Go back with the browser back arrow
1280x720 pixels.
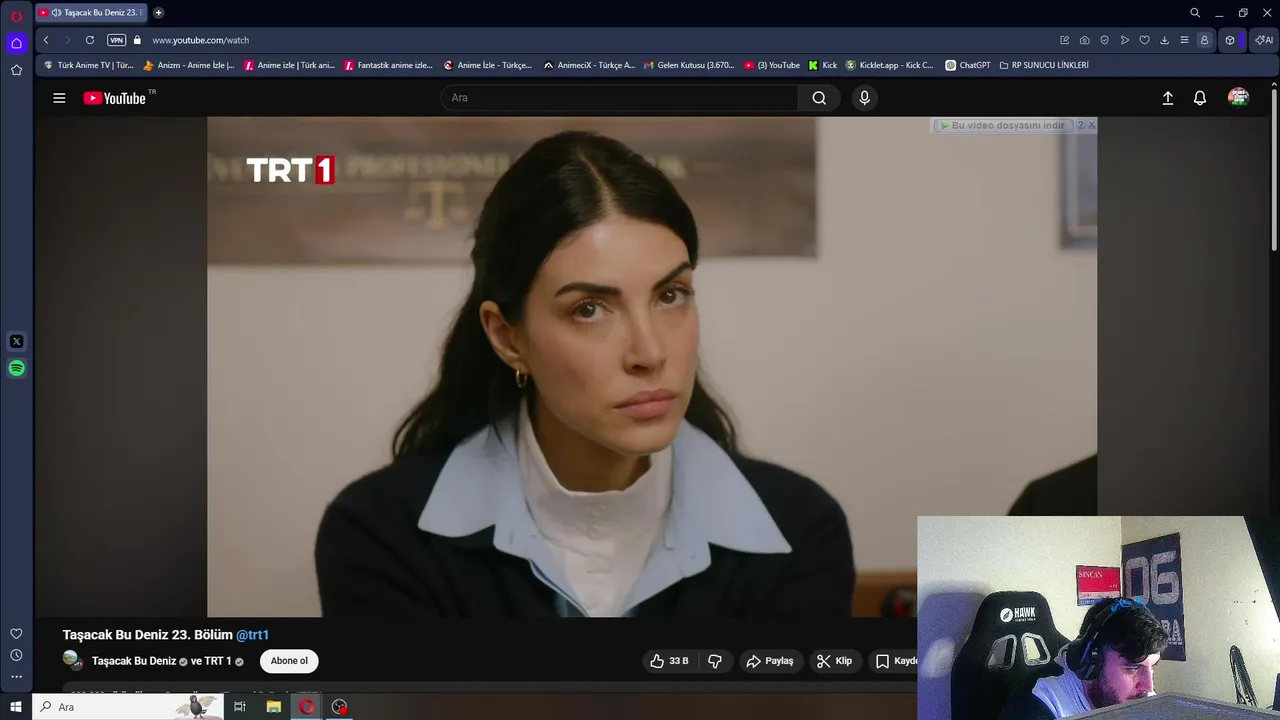(46, 40)
